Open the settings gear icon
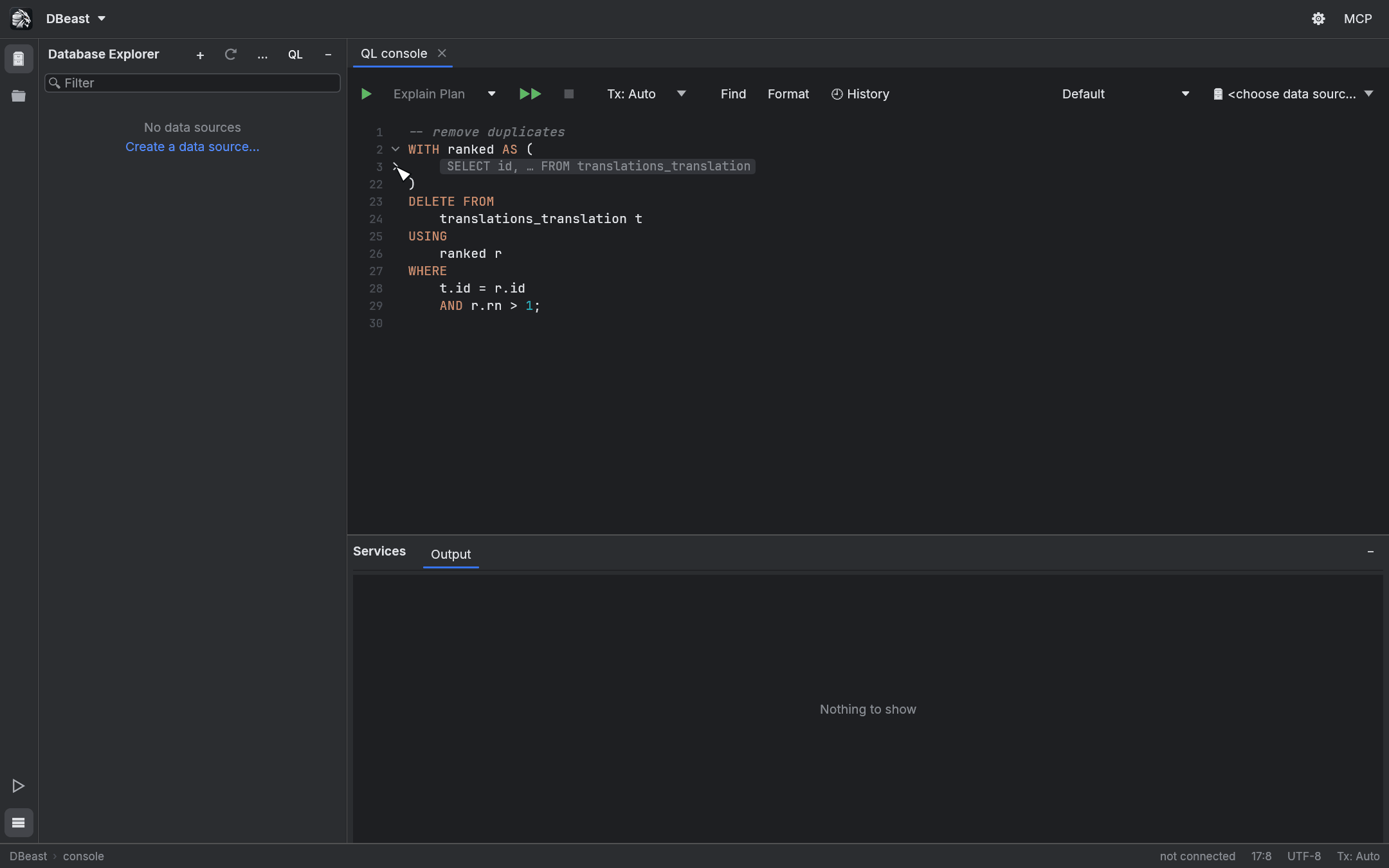The width and height of the screenshot is (1389, 868). 1318,19
